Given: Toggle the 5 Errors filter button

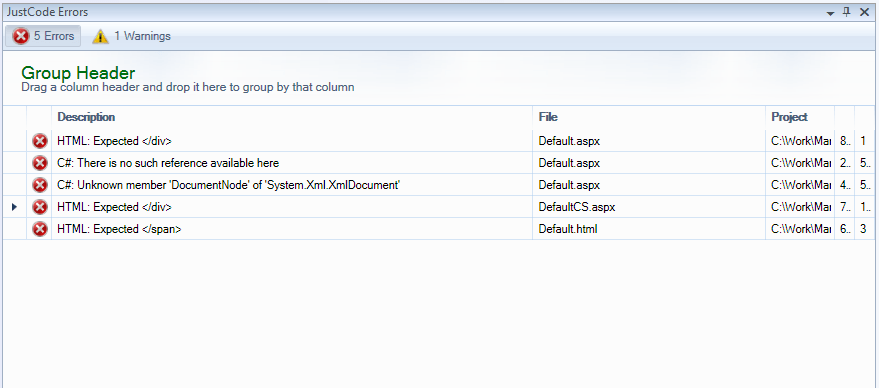Looking at the screenshot, I should pos(43,36).
